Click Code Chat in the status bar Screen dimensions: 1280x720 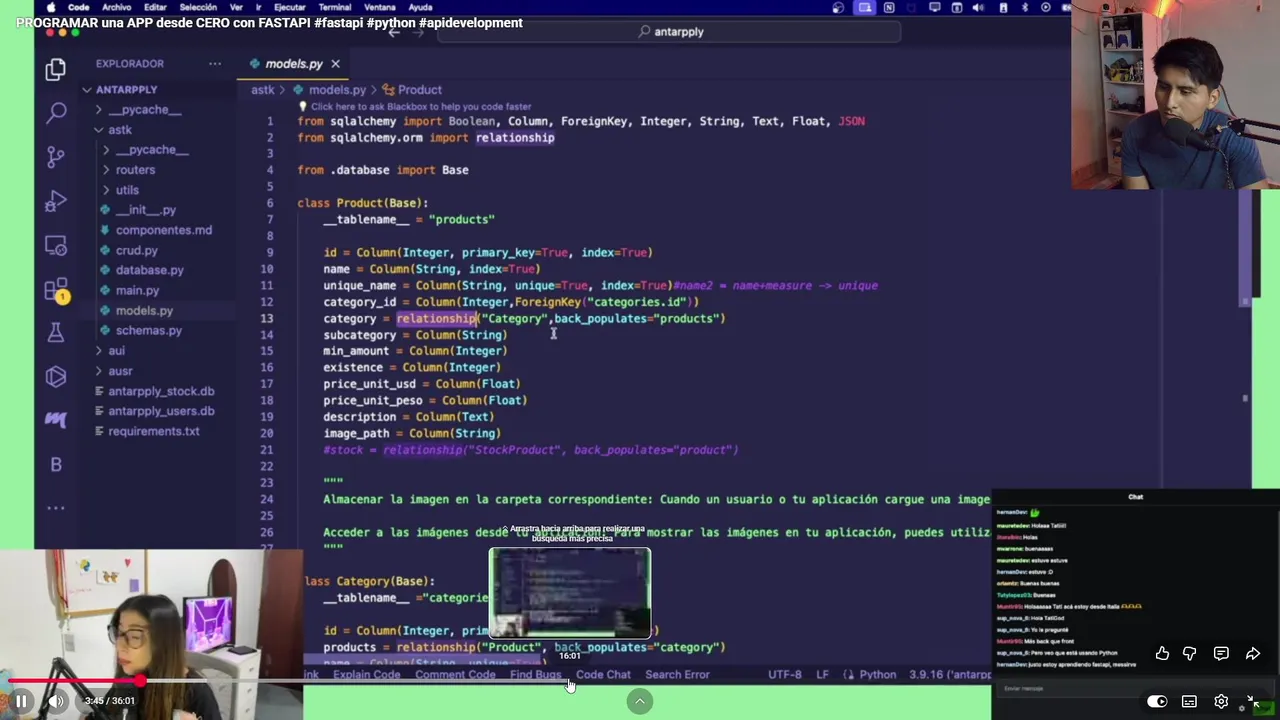(x=603, y=675)
